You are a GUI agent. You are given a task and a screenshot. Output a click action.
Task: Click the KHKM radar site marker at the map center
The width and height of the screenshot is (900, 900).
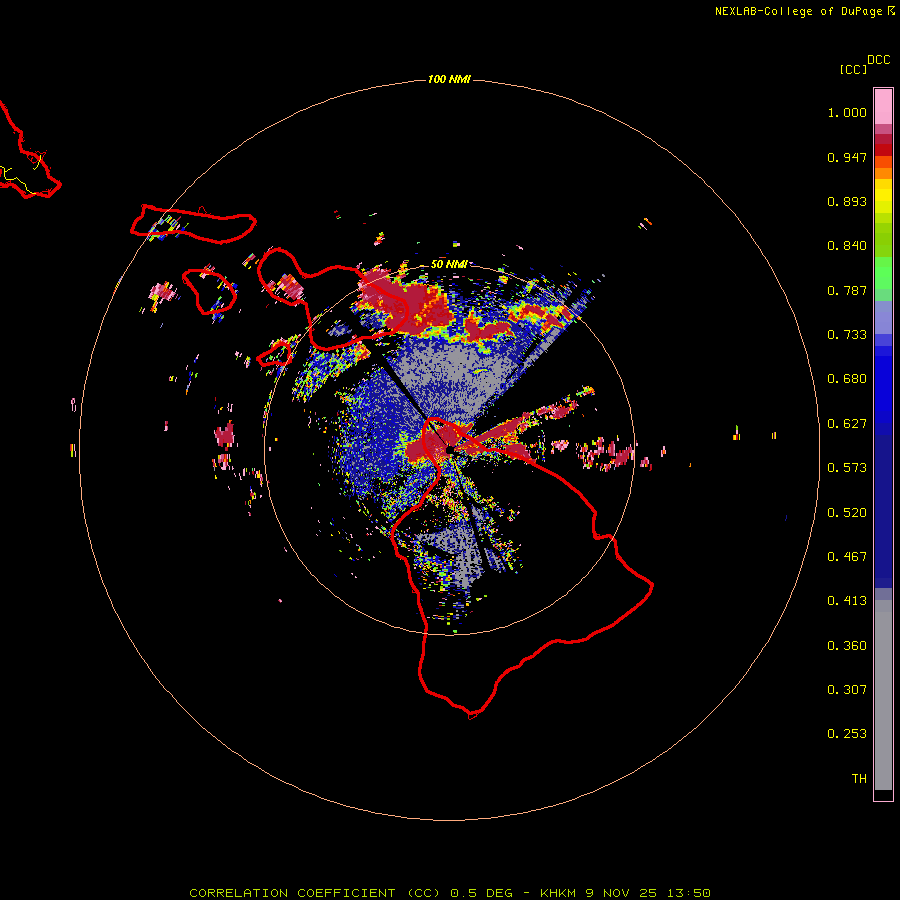point(450,451)
